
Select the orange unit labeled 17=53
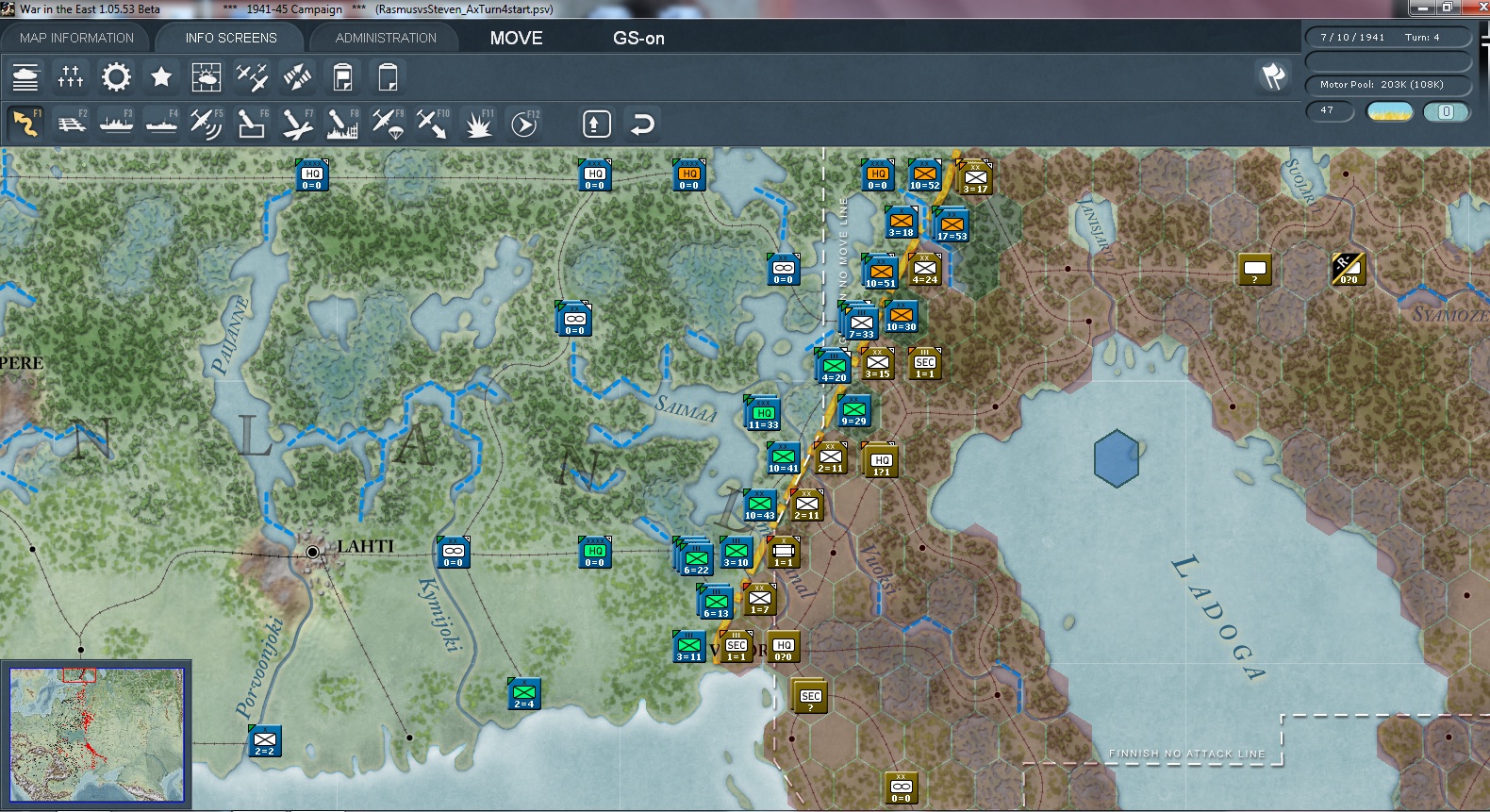[952, 226]
